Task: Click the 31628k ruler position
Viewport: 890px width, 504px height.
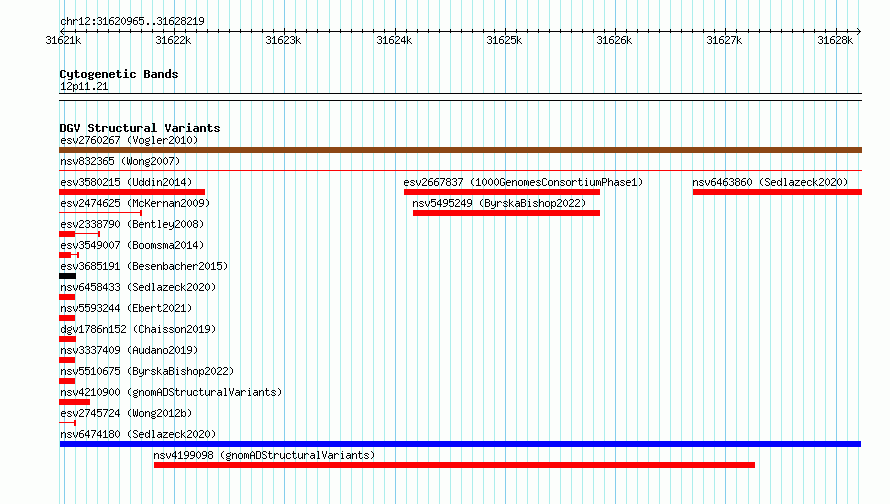Action: click(835, 40)
